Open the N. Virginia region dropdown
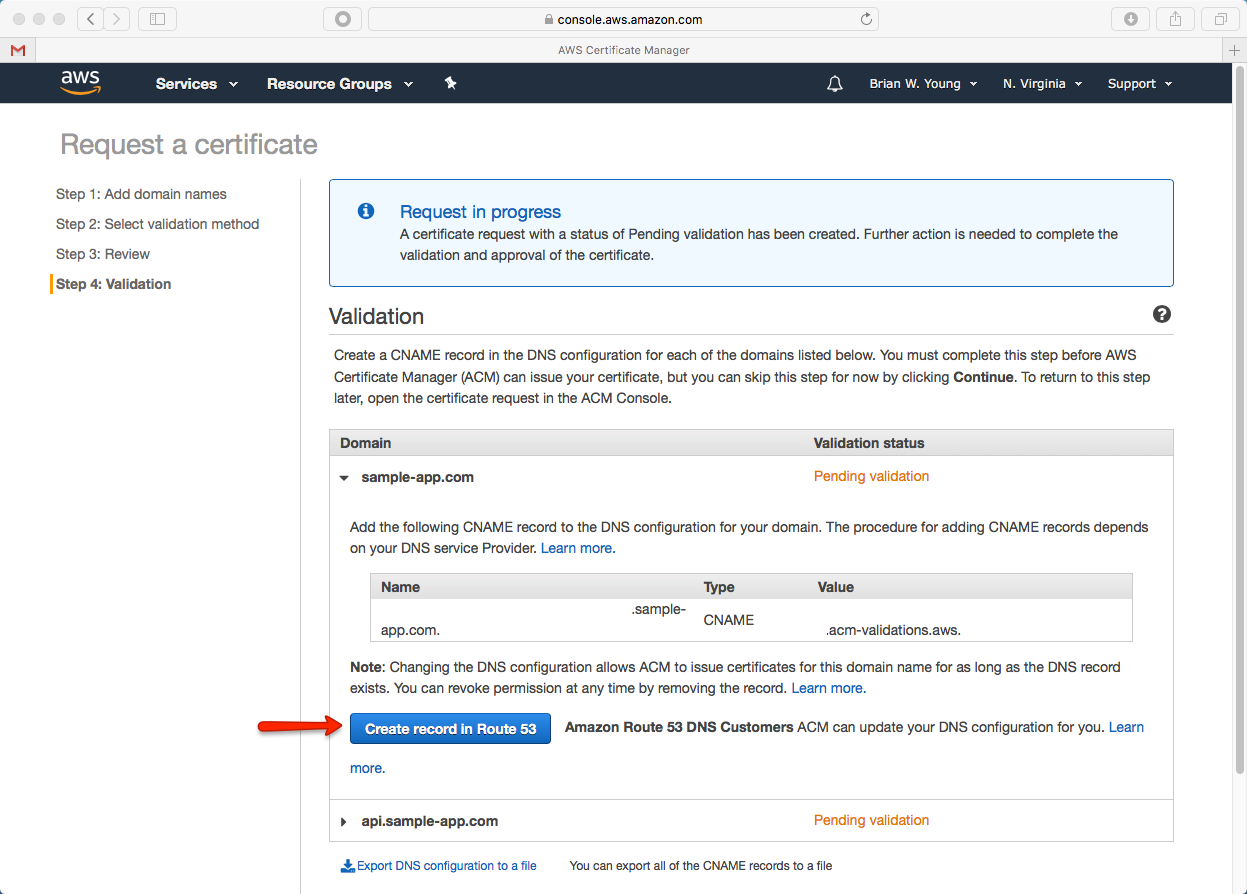 [1042, 84]
